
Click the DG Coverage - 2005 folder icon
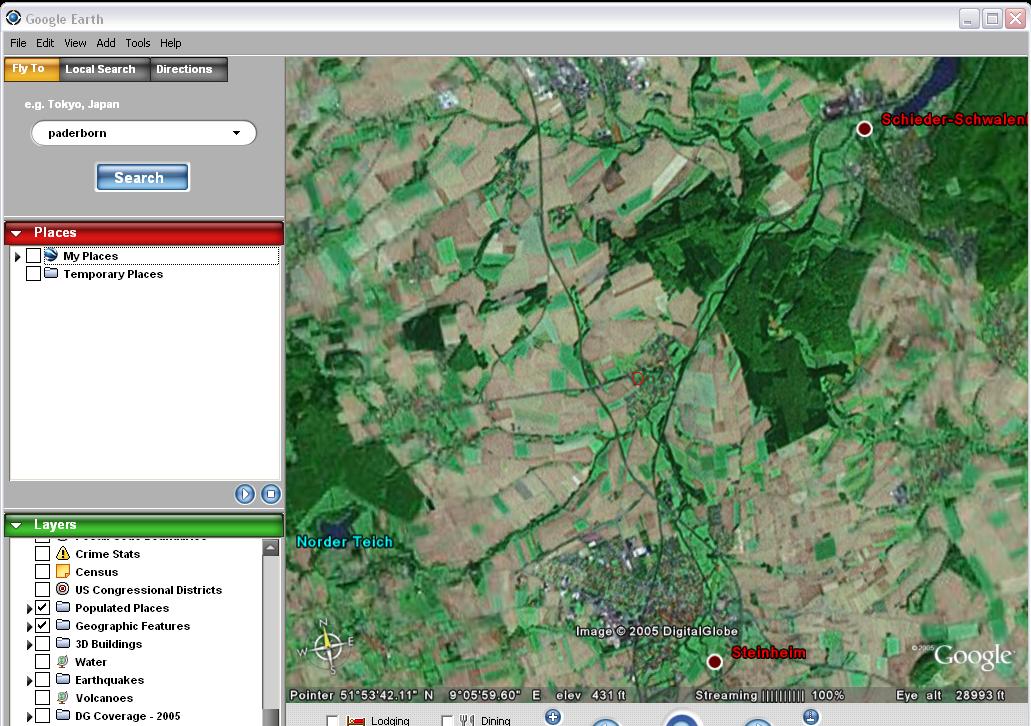coord(63,714)
